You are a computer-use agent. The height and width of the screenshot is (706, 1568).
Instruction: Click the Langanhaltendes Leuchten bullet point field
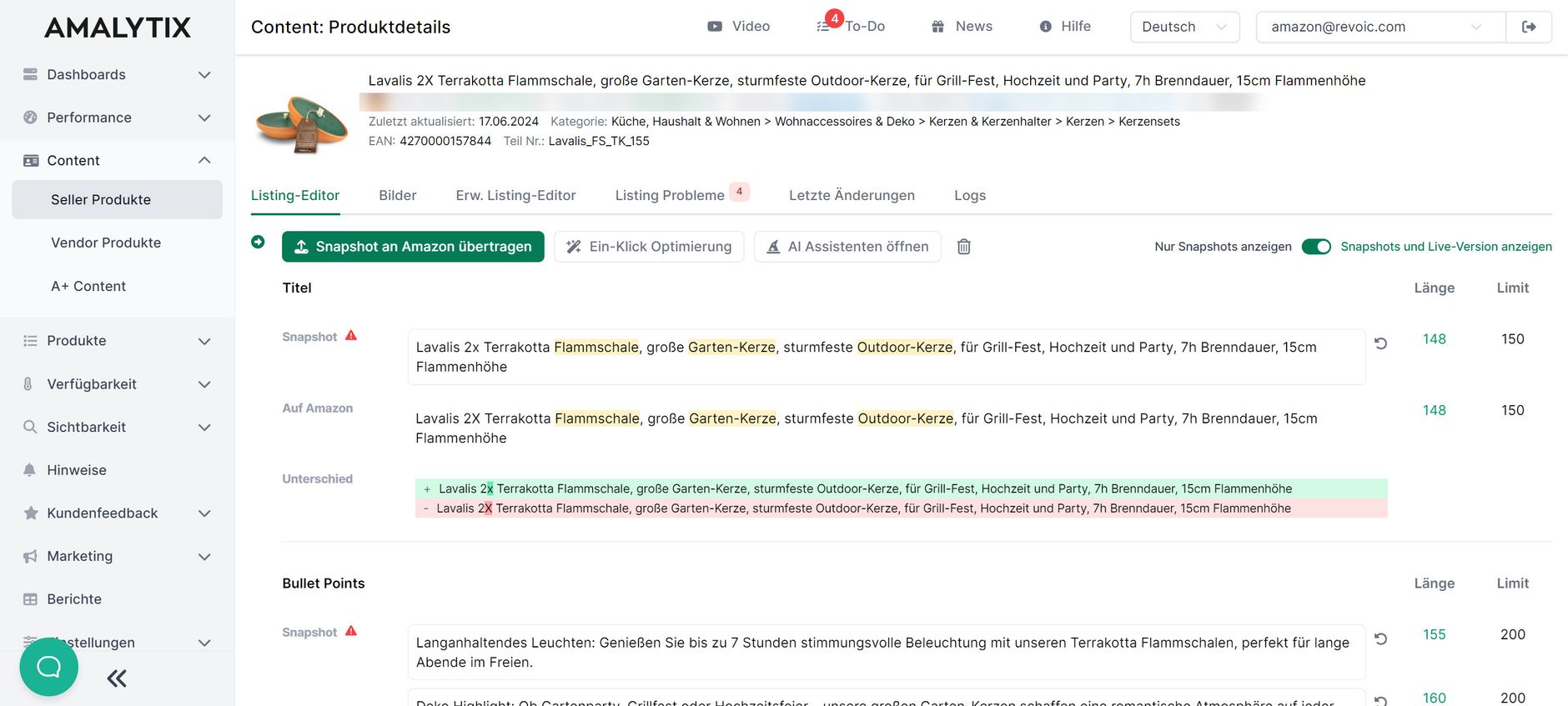pos(887,653)
